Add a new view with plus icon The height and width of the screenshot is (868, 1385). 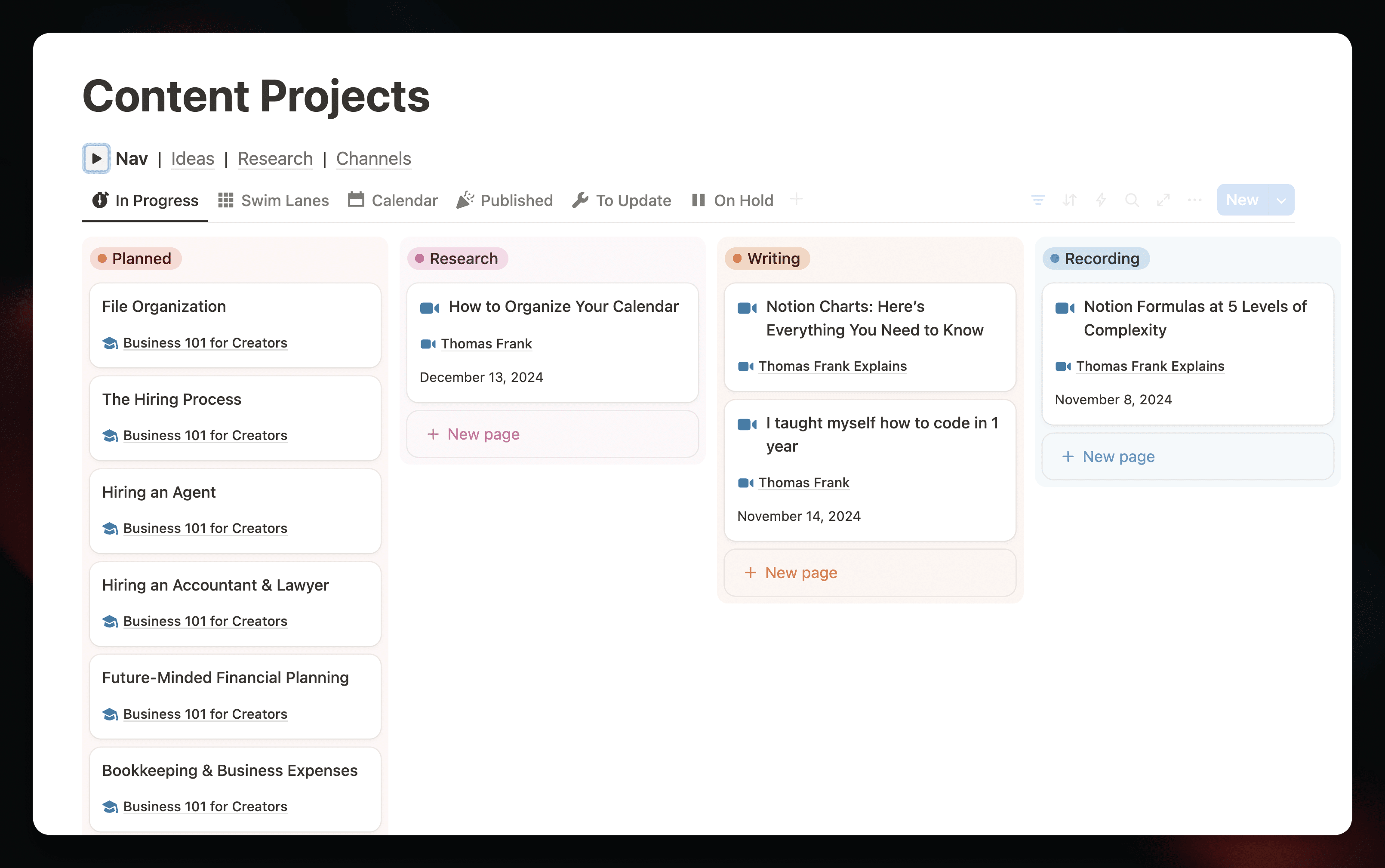coord(796,199)
